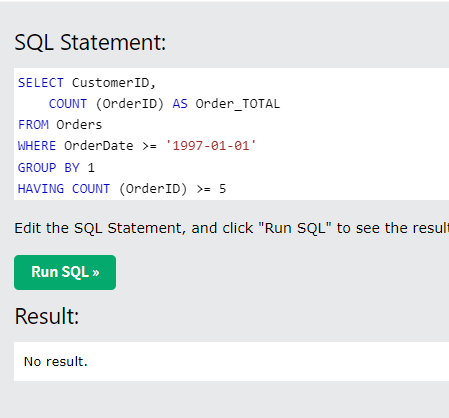Click the number 5 in HAVING clause
This screenshot has height=418, width=449.
pos(222,189)
